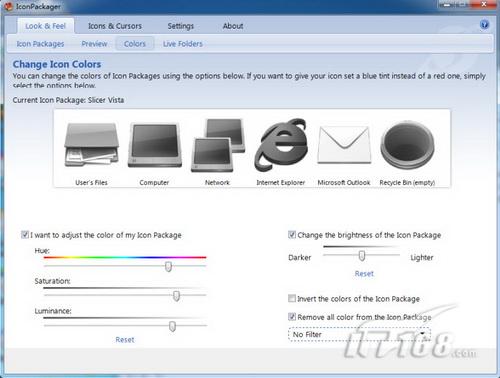Click the Computer icon preview
The width and height of the screenshot is (500, 378).
pyautogui.click(x=155, y=145)
